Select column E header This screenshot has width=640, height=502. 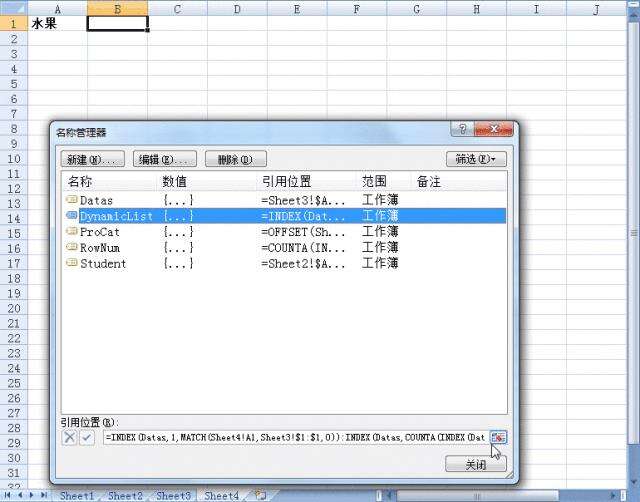[x=297, y=8]
